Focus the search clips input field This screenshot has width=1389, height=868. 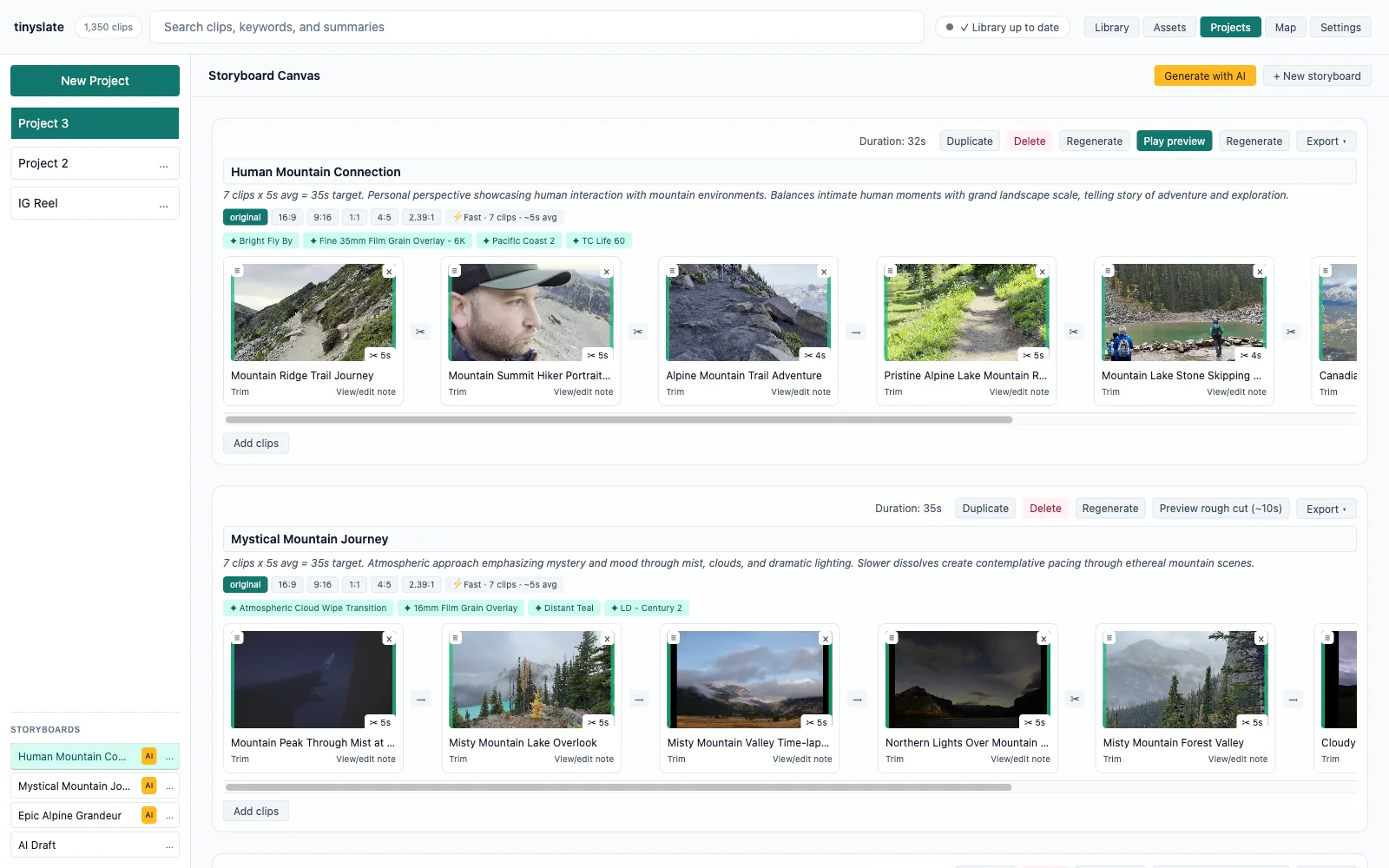click(537, 27)
